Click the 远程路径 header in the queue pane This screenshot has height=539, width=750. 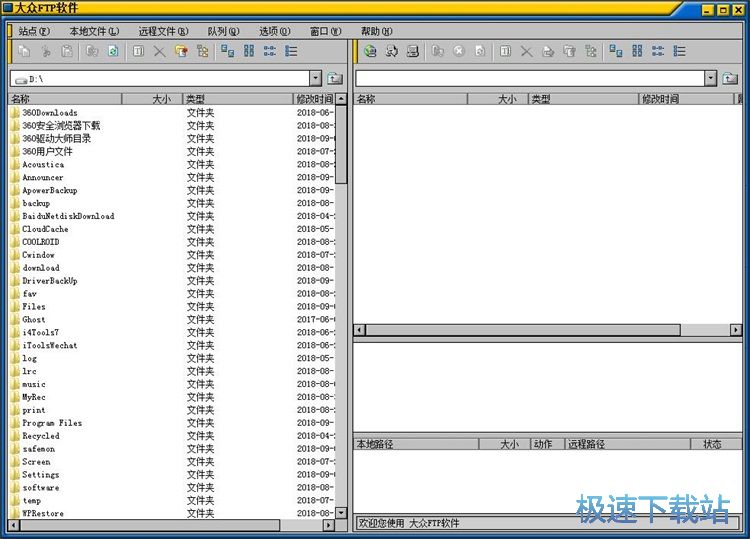[628, 444]
